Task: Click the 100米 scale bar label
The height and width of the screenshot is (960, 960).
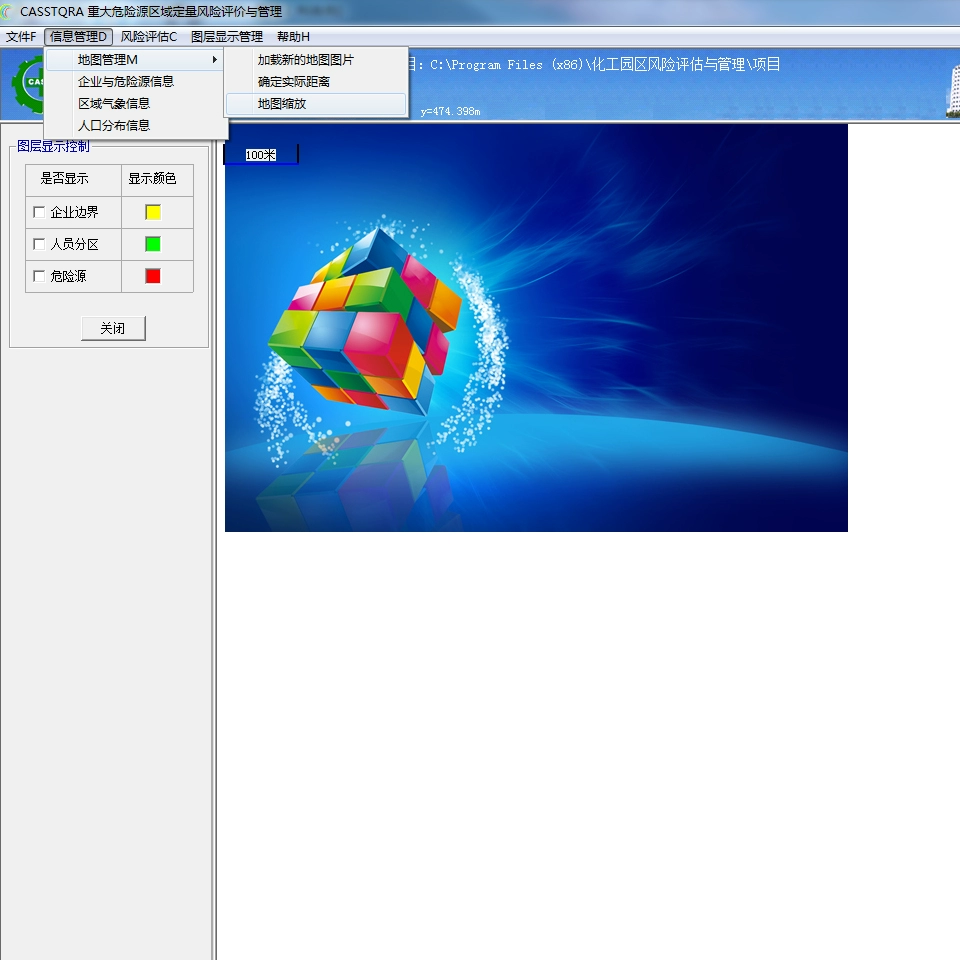Action: tap(261, 155)
